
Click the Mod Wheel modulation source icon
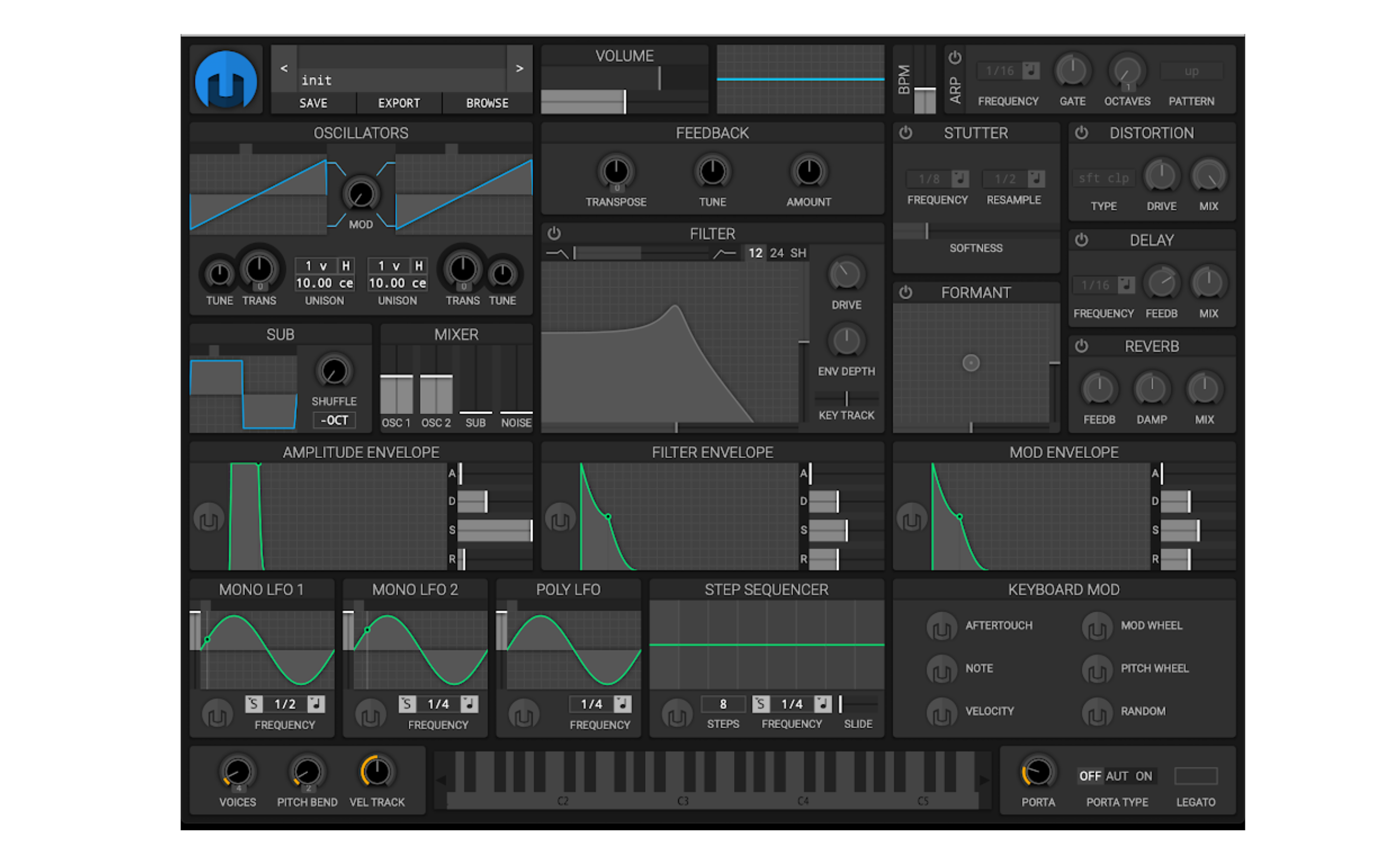1097,627
